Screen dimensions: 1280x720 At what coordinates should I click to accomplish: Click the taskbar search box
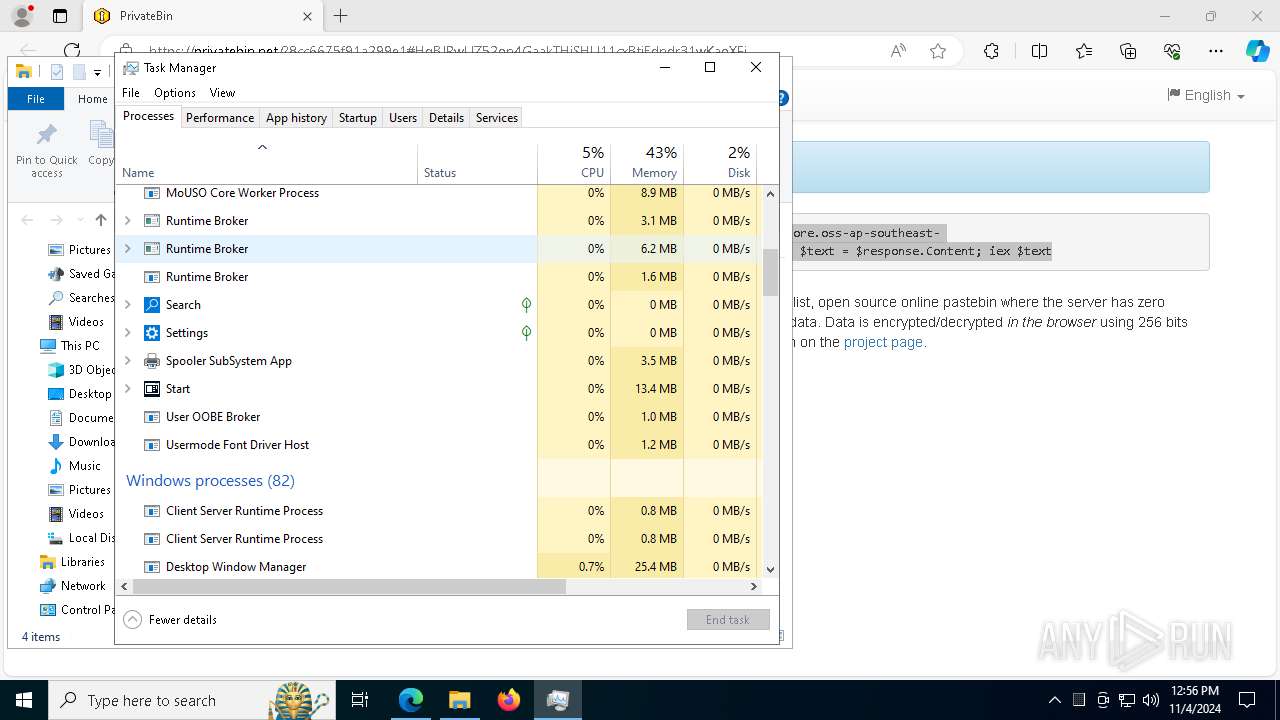point(190,700)
